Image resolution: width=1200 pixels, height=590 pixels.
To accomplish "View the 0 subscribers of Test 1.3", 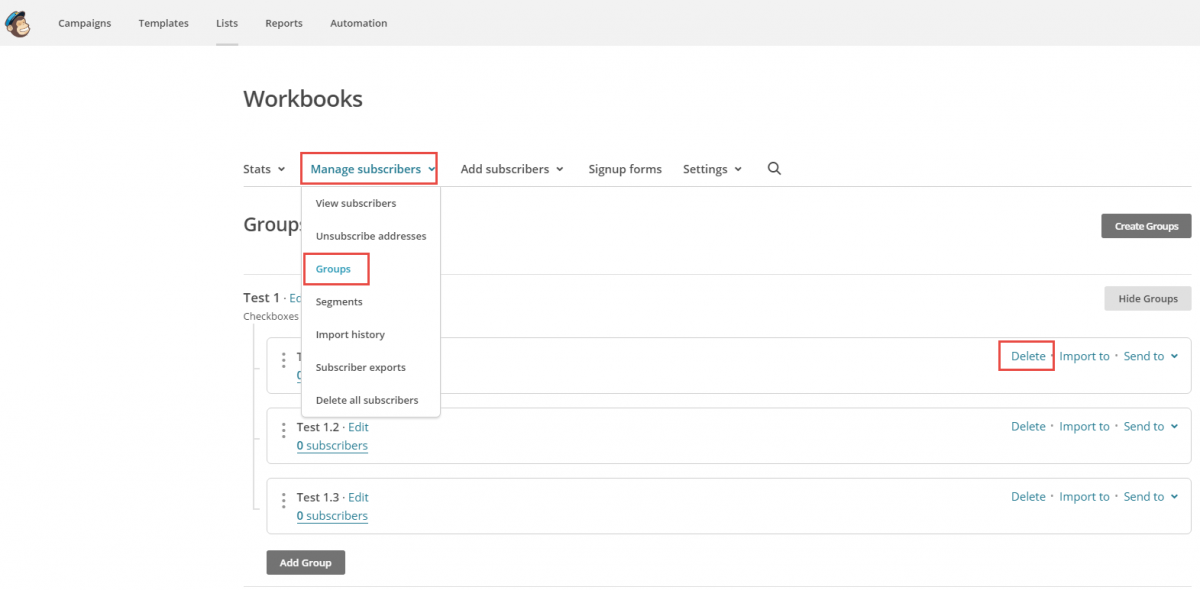I will [332, 516].
